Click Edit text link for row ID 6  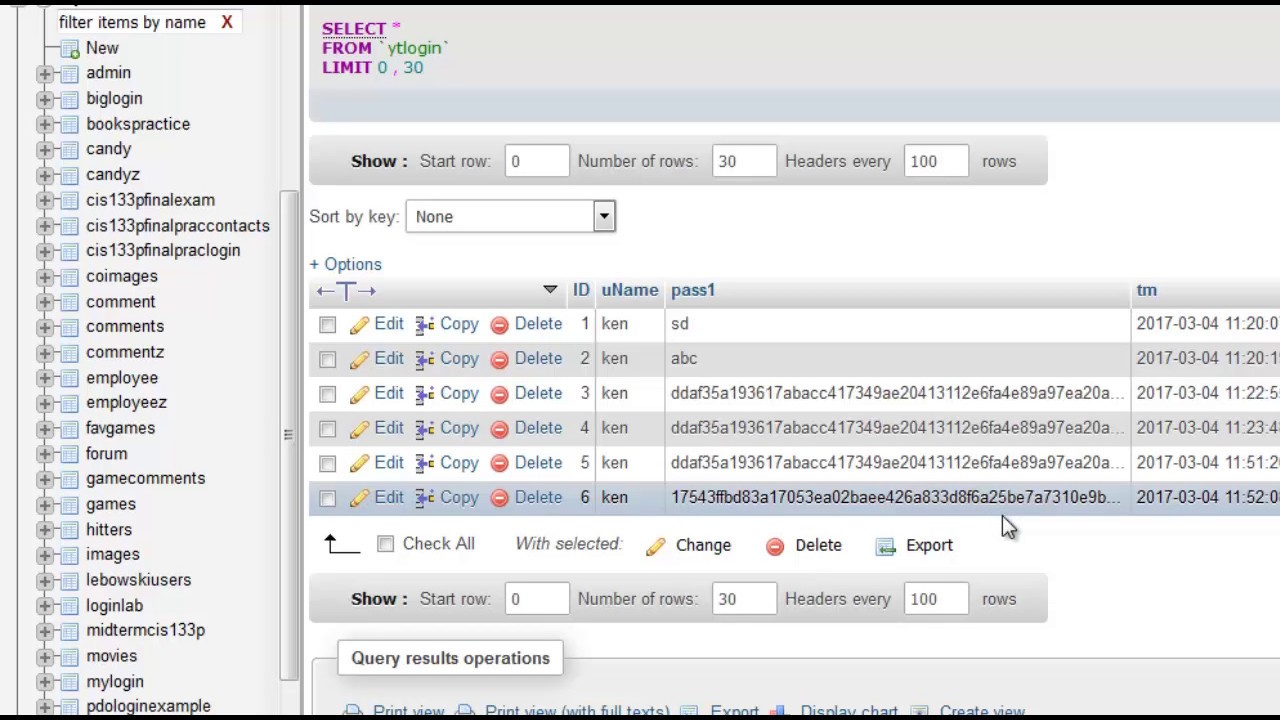click(x=389, y=497)
